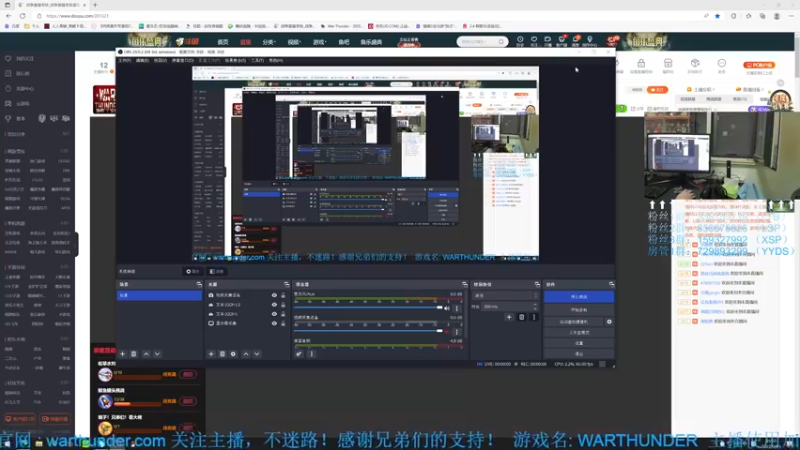Go to Douyu 直播 live tab
This screenshot has width=800, height=450.
click(245, 42)
